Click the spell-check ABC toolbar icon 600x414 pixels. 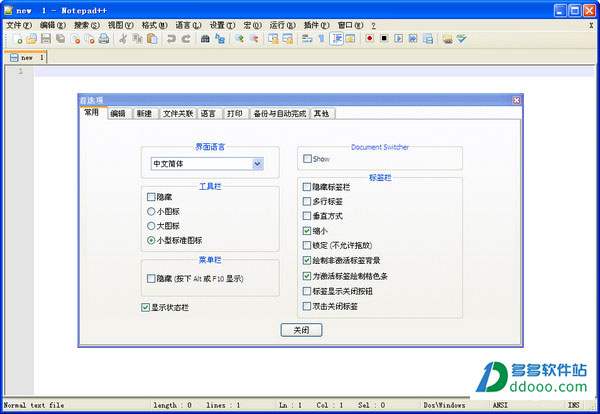(461, 39)
